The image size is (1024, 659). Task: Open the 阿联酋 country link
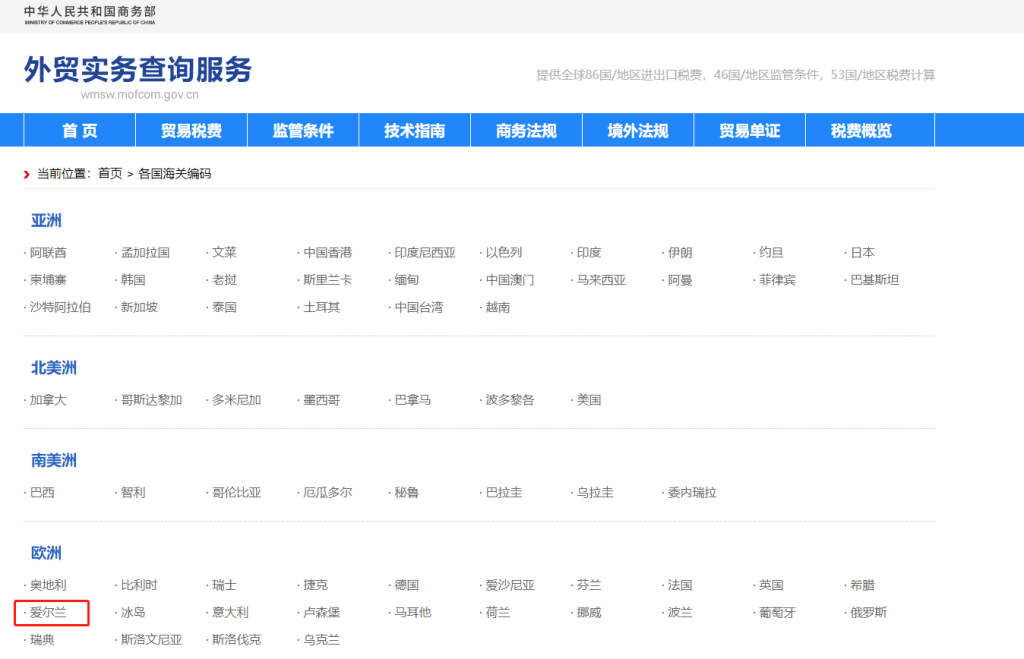point(48,253)
